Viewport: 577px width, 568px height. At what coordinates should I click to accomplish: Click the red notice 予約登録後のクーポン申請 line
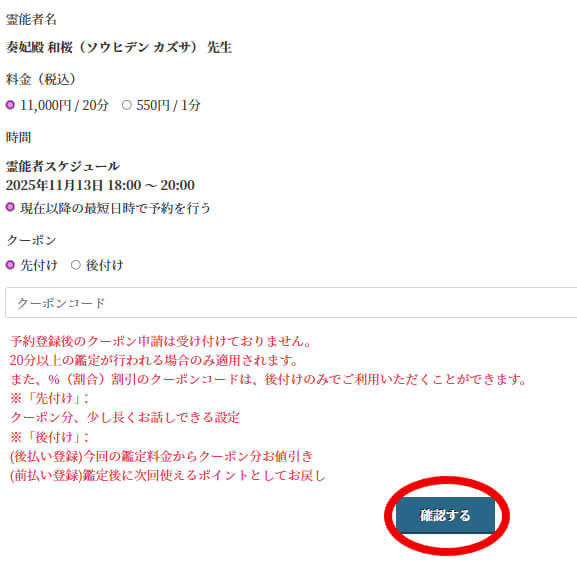(161, 341)
